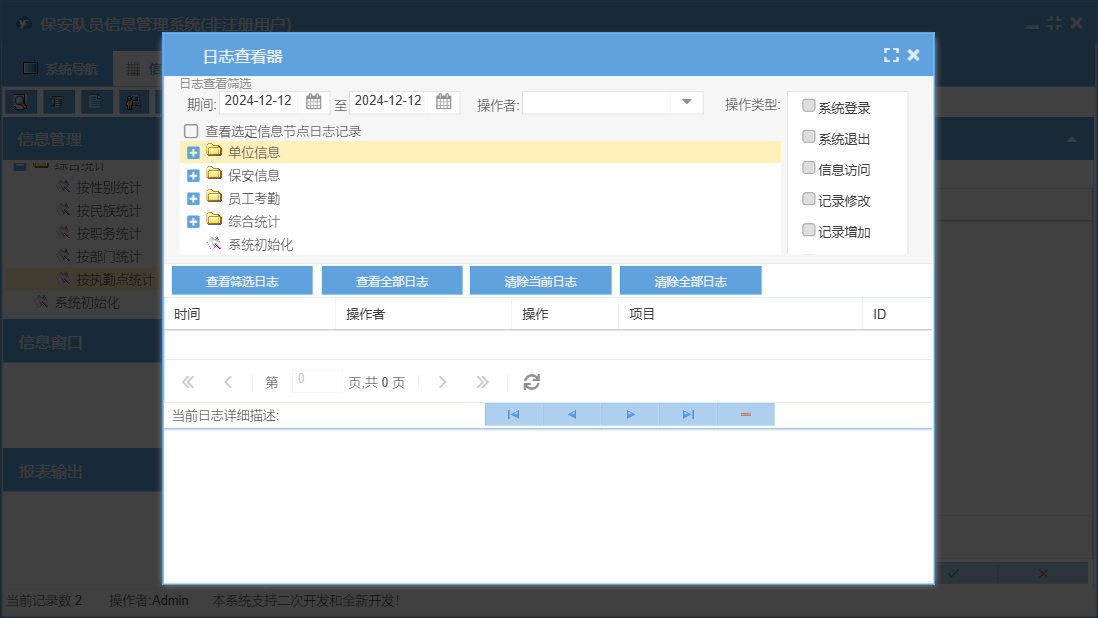
Task: Click 查看筛选日志 button
Action: [x=242, y=281]
